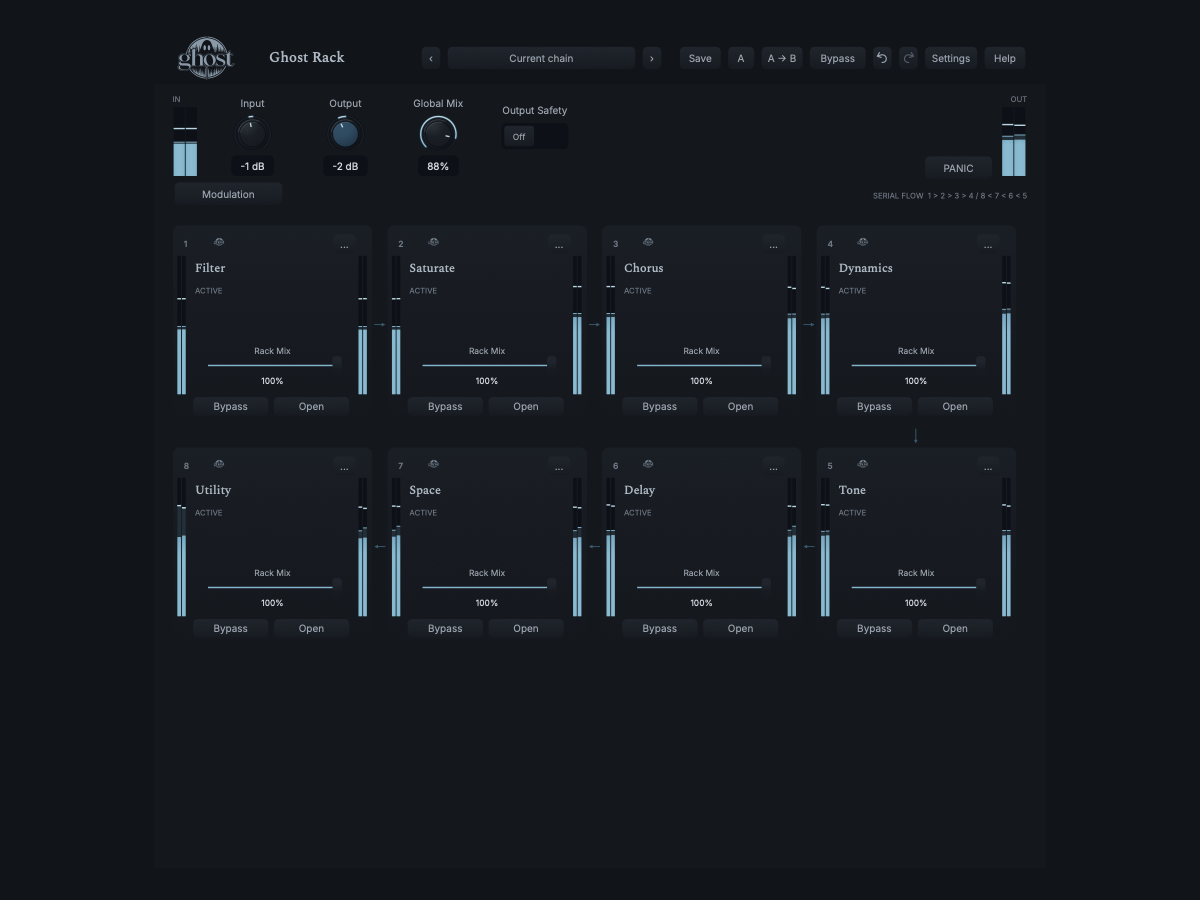Open the Filter slot options menu
Image resolution: width=1200 pixels, height=900 pixels.
point(344,244)
